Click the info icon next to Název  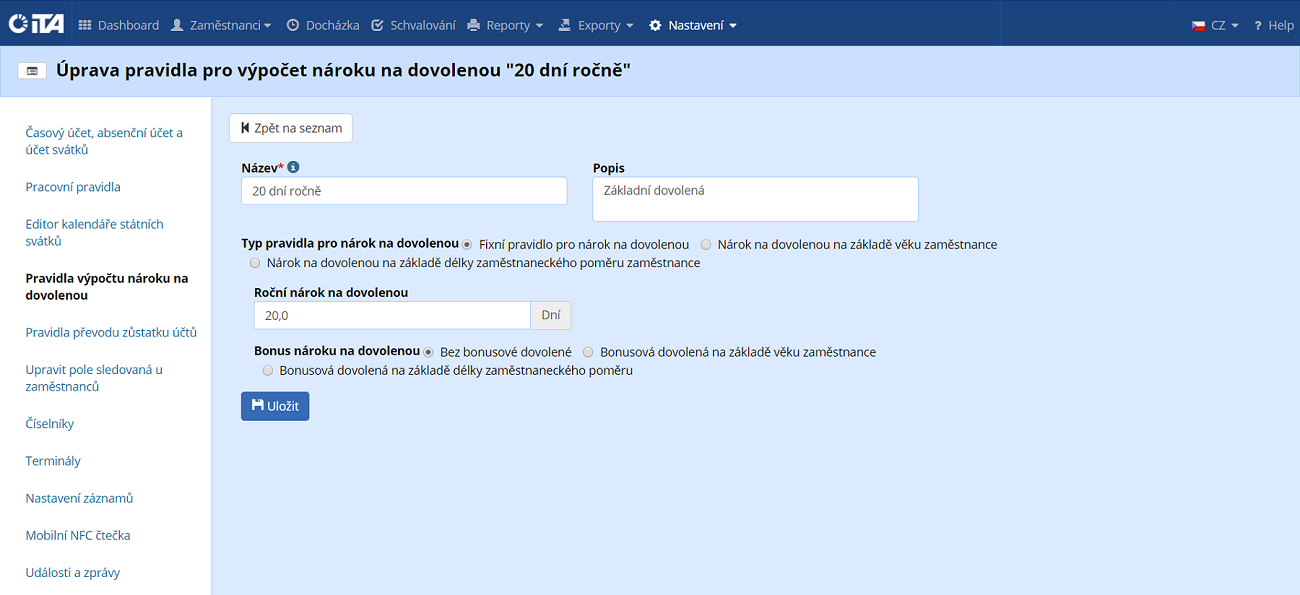click(293, 168)
